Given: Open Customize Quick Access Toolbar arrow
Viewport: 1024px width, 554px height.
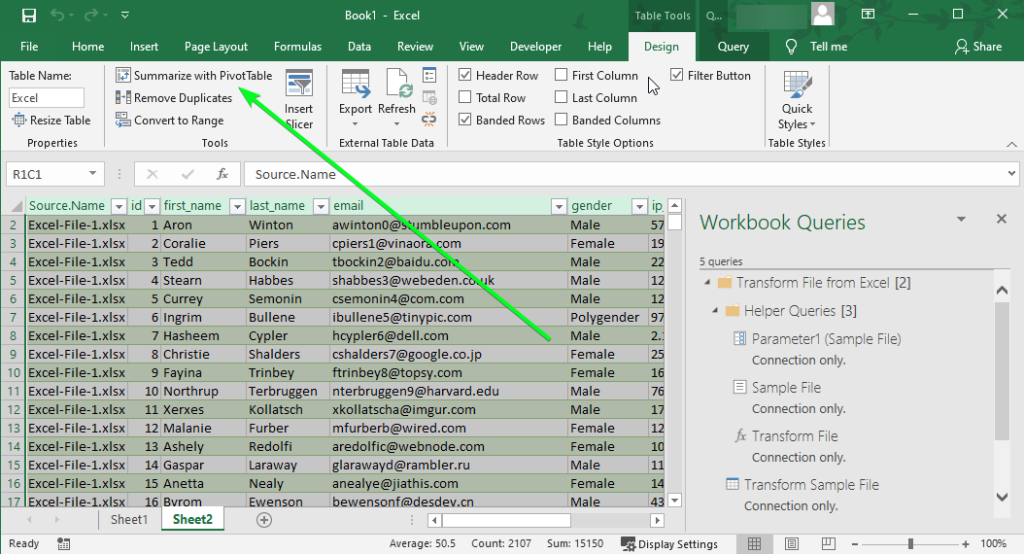Looking at the screenshot, I should coord(125,15).
